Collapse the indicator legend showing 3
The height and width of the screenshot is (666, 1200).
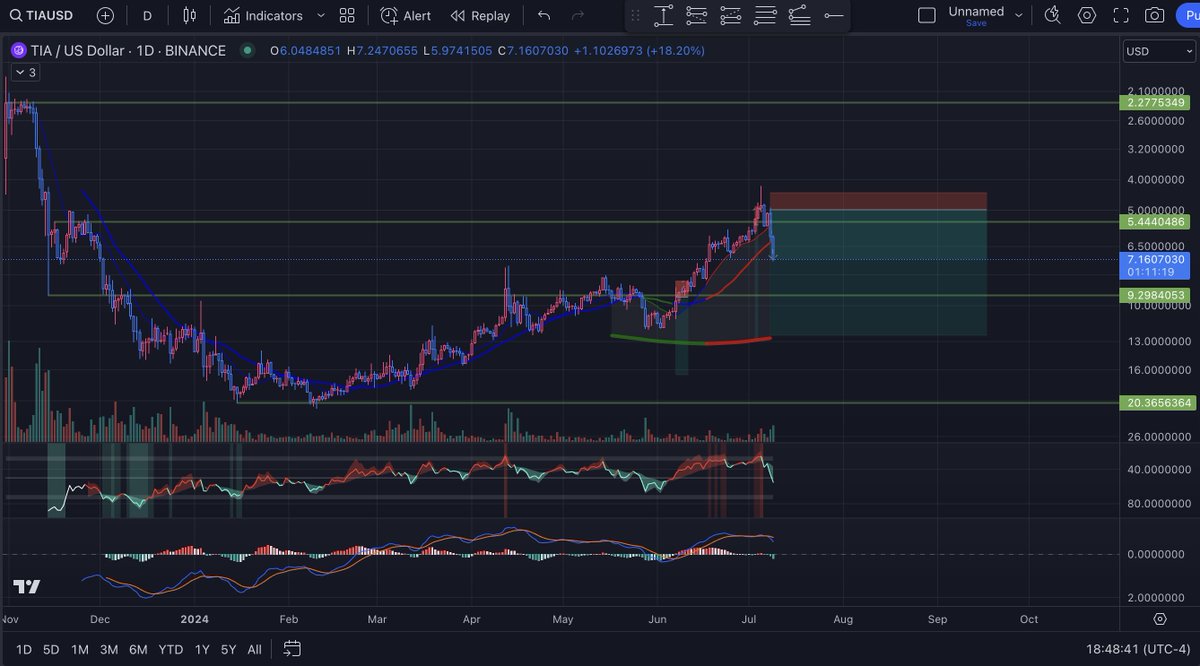pyautogui.click(x=25, y=73)
